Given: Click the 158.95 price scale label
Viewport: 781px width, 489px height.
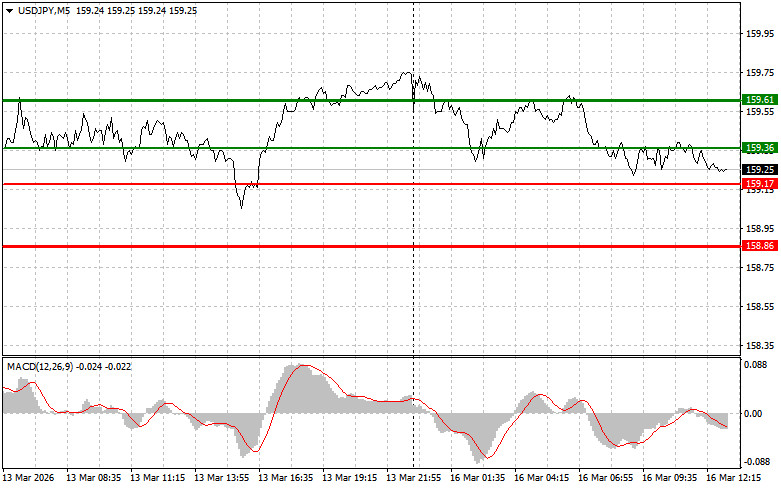Looking at the screenshot, I should (760, 229).
